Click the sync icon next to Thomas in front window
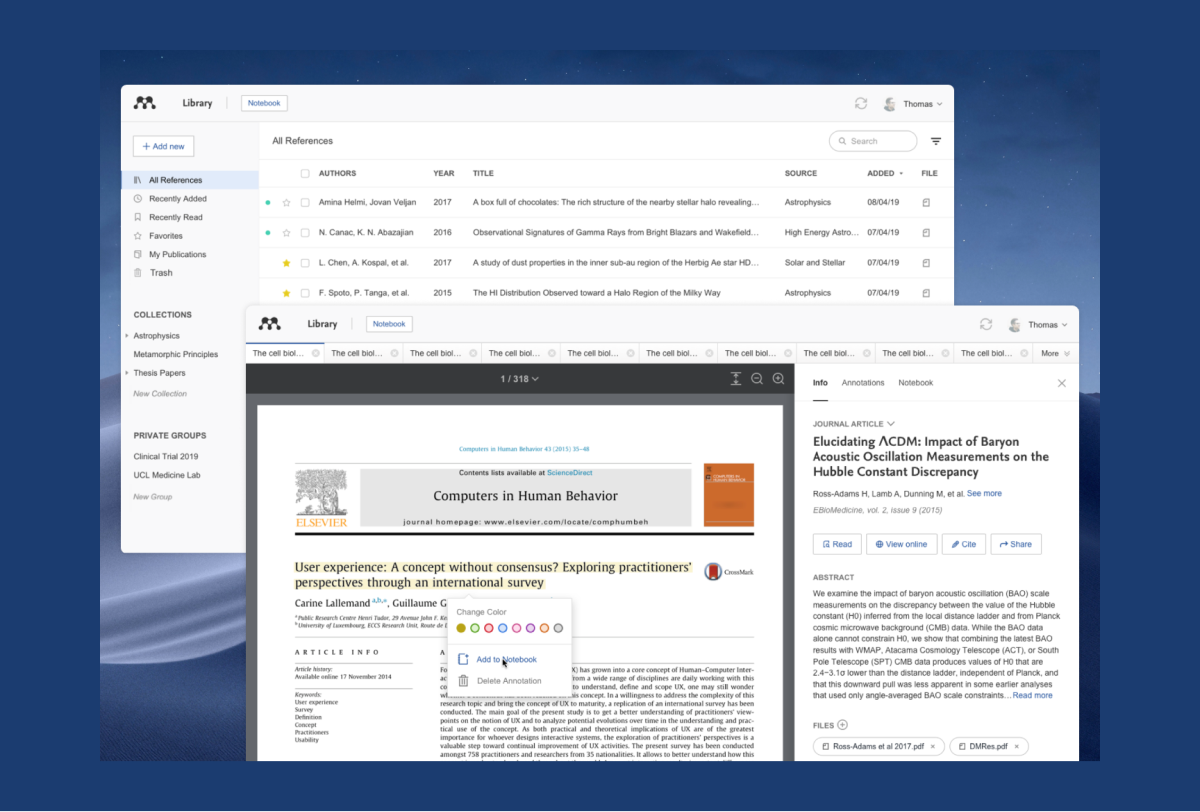This screenshot has height=812, width=1200. (985, 325)
